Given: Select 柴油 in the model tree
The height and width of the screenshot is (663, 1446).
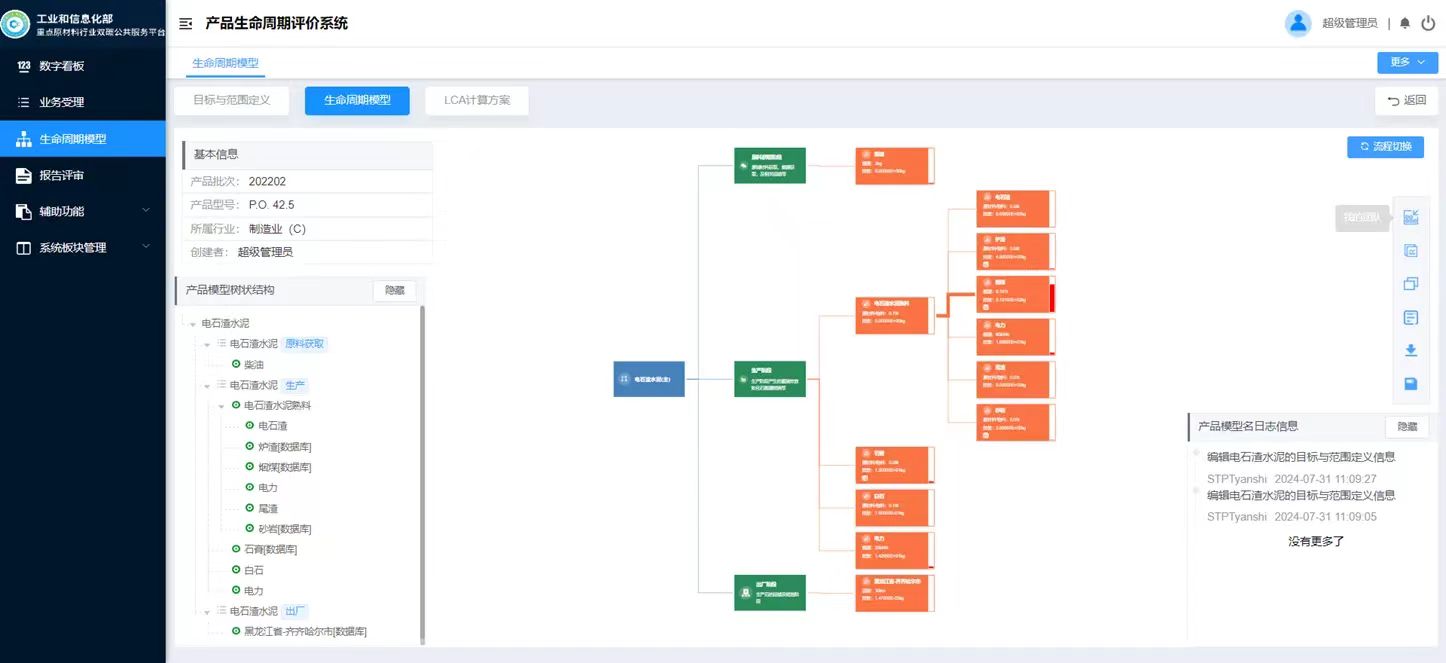Looking at the screenshot, I should point(254,365).
